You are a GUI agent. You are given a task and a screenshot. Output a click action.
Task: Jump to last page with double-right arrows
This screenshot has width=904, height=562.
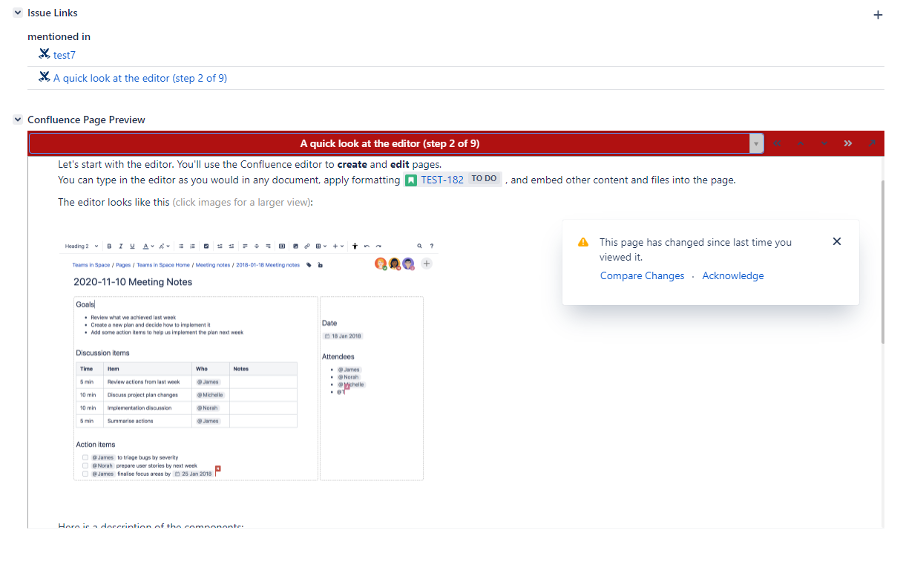848,143
